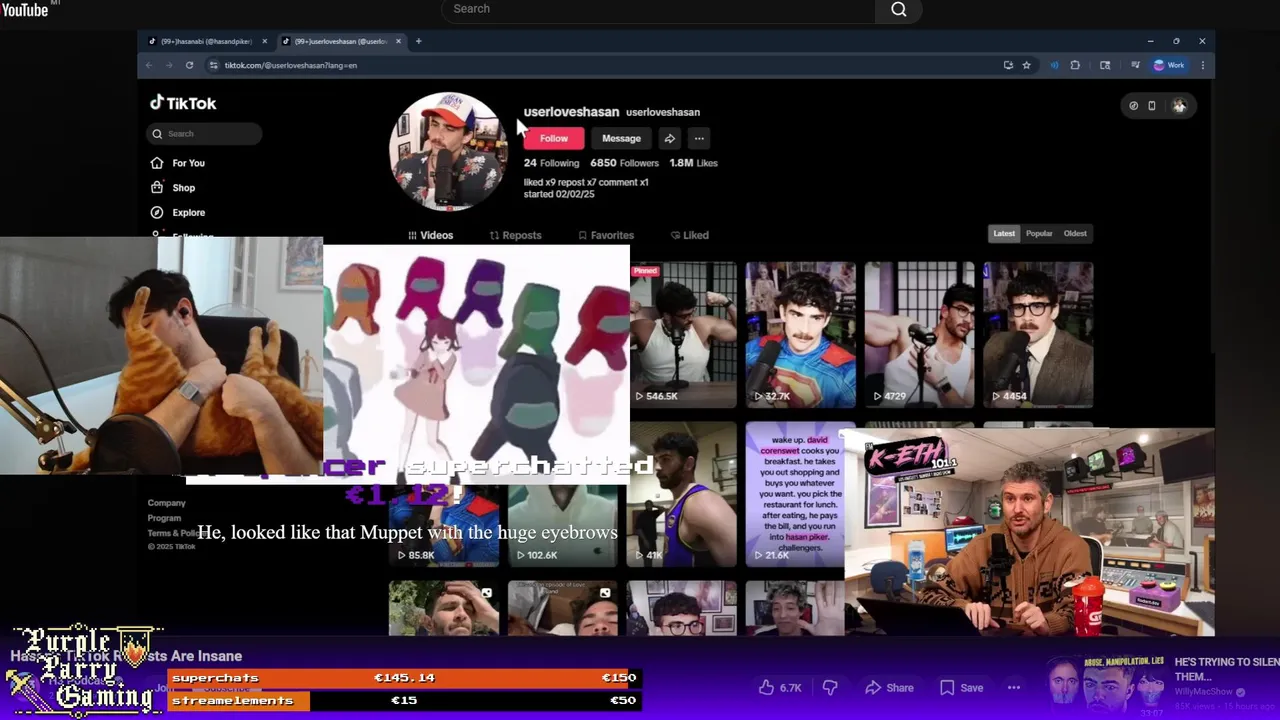Viewport: 1280px width, 720px height.
Task: Follow the userloveshasan account
Action: tap(553, 138)
